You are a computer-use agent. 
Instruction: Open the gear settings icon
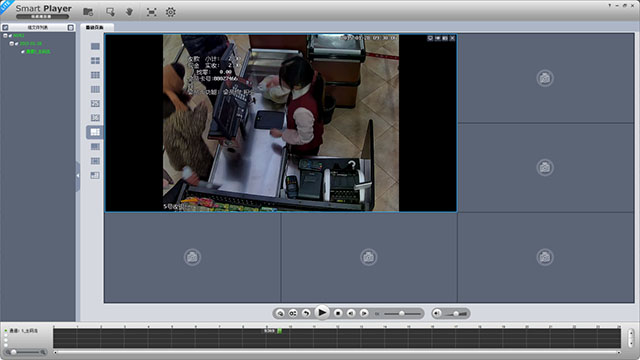click(x=171, y=12)
